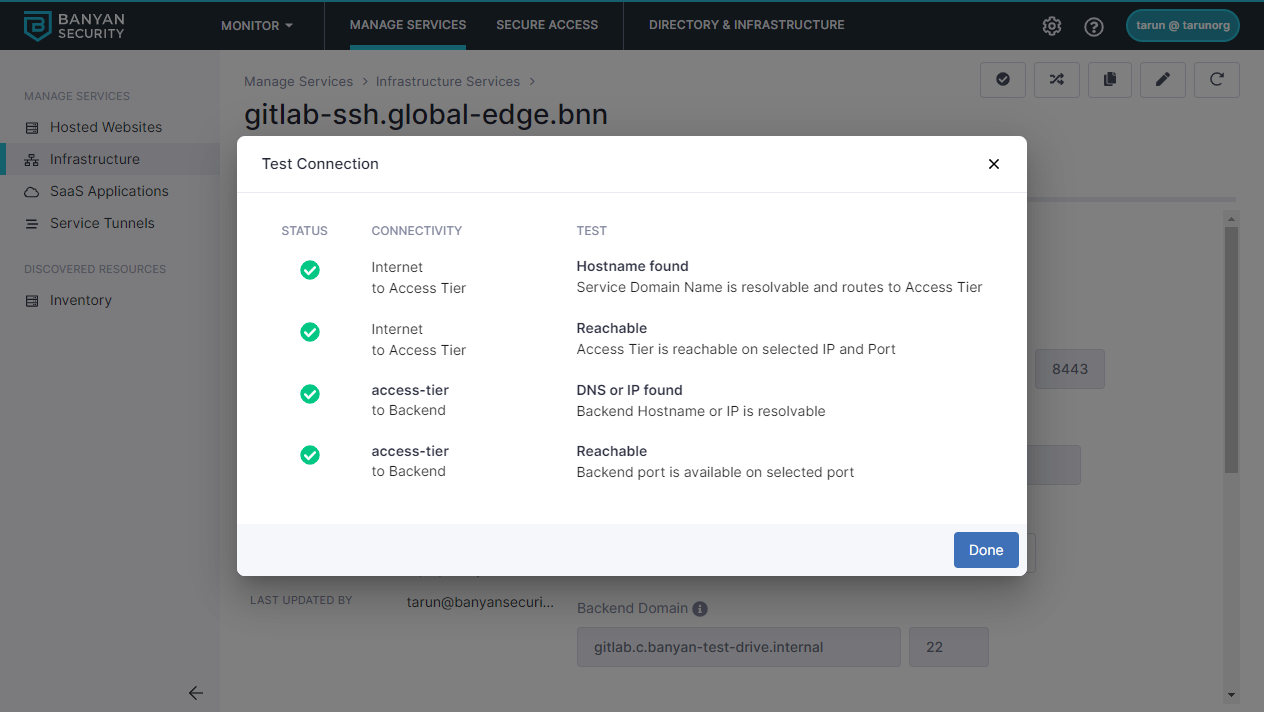Close the Test Connection dialog
Screen dimensions: 1264x712
(993, 164)
